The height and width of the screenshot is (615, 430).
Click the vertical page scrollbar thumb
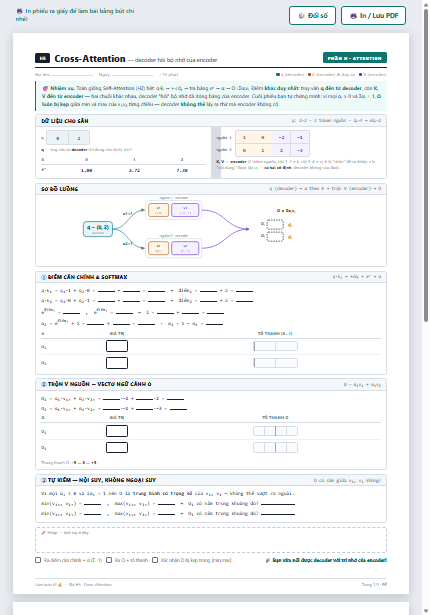tap(426, 165)
